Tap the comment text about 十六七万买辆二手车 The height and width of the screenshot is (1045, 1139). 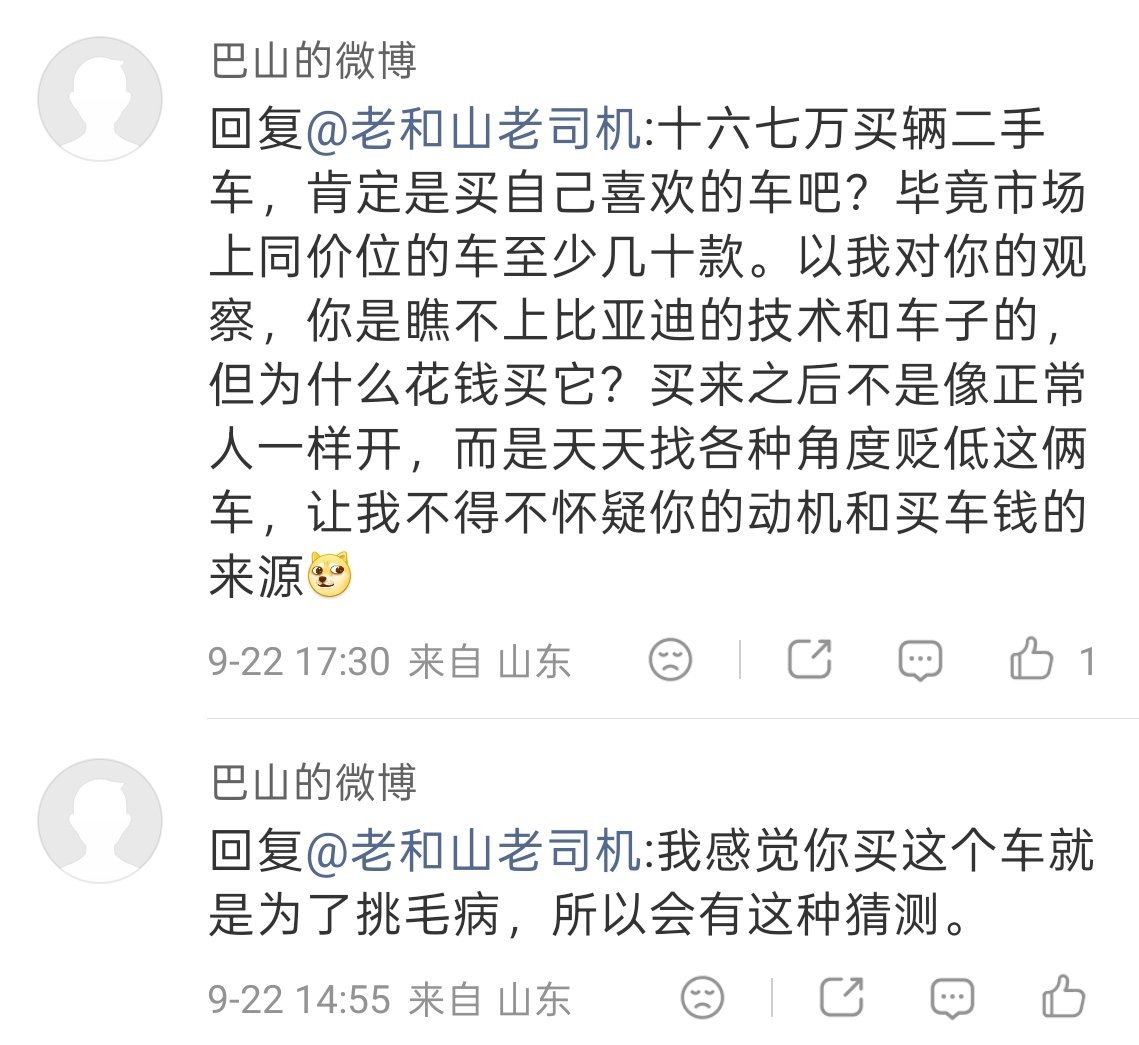[648, 352]
